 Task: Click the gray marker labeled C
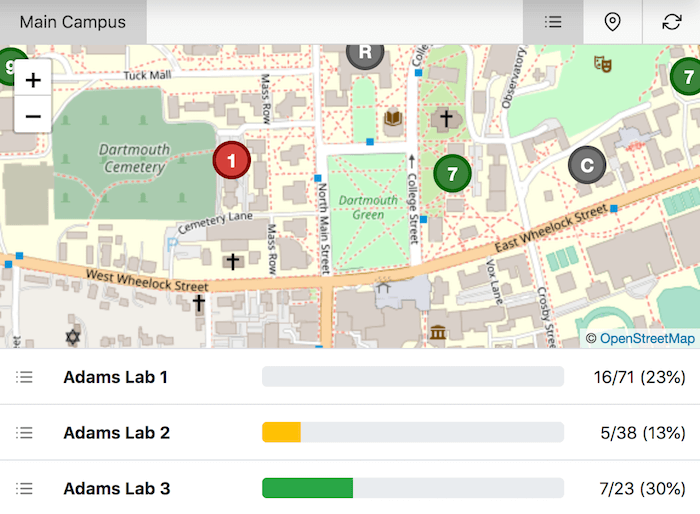(587, 165)
